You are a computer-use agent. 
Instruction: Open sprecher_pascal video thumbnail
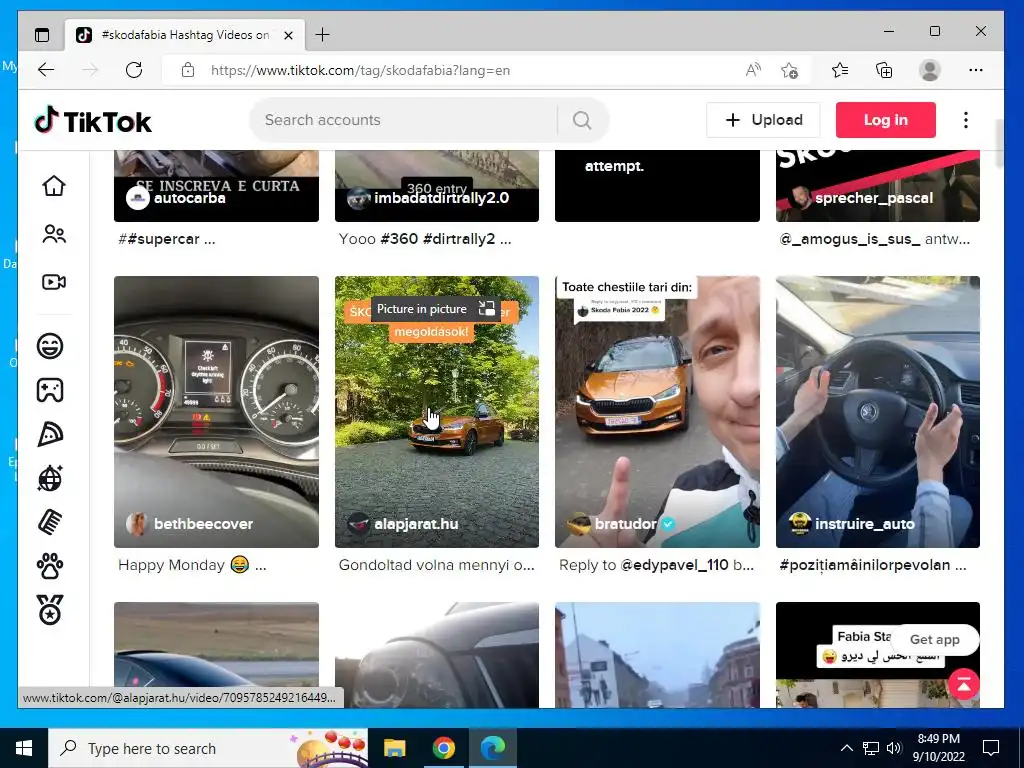878,186
